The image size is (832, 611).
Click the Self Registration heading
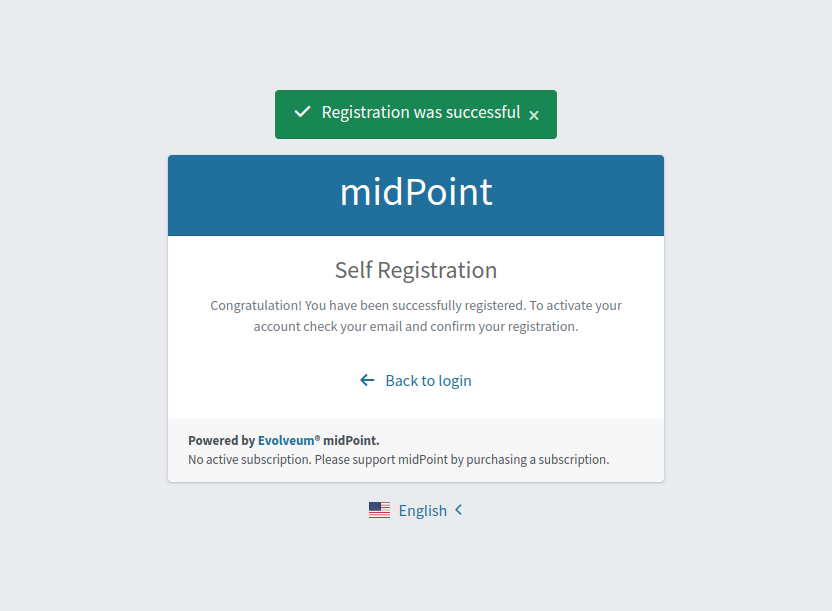pos(416,270)
